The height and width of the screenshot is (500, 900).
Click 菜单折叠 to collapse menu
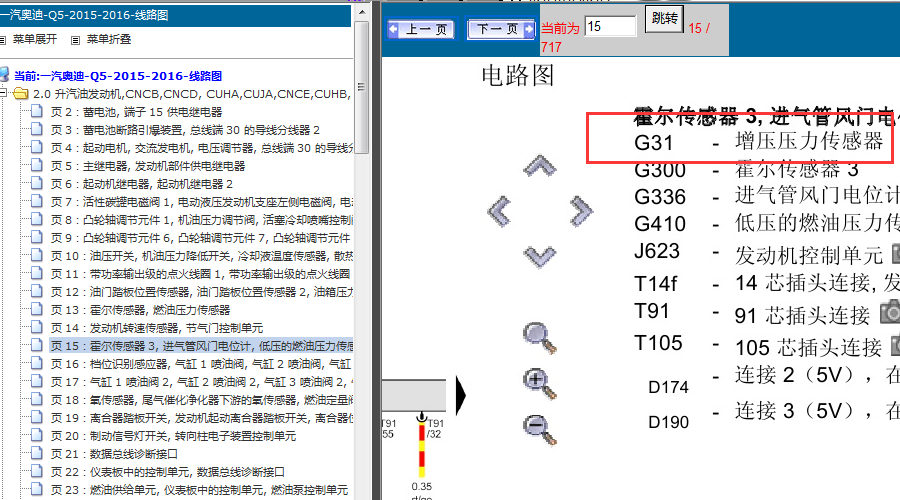[x=108, y=39]
